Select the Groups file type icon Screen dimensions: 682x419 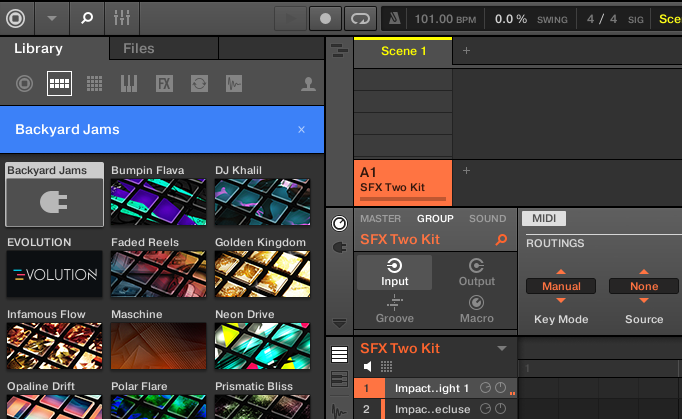pos(60,83)
